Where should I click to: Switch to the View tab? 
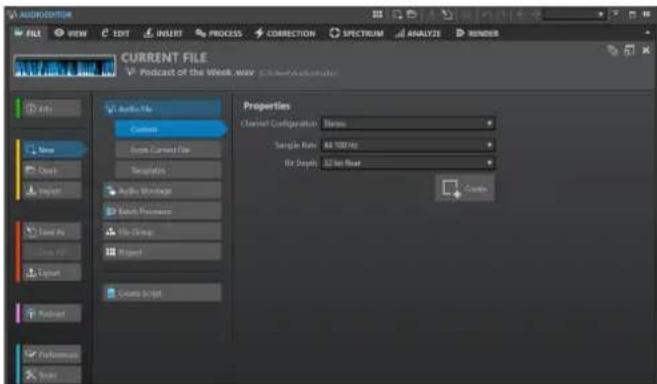pyautogui.click(x=70, y=33)
